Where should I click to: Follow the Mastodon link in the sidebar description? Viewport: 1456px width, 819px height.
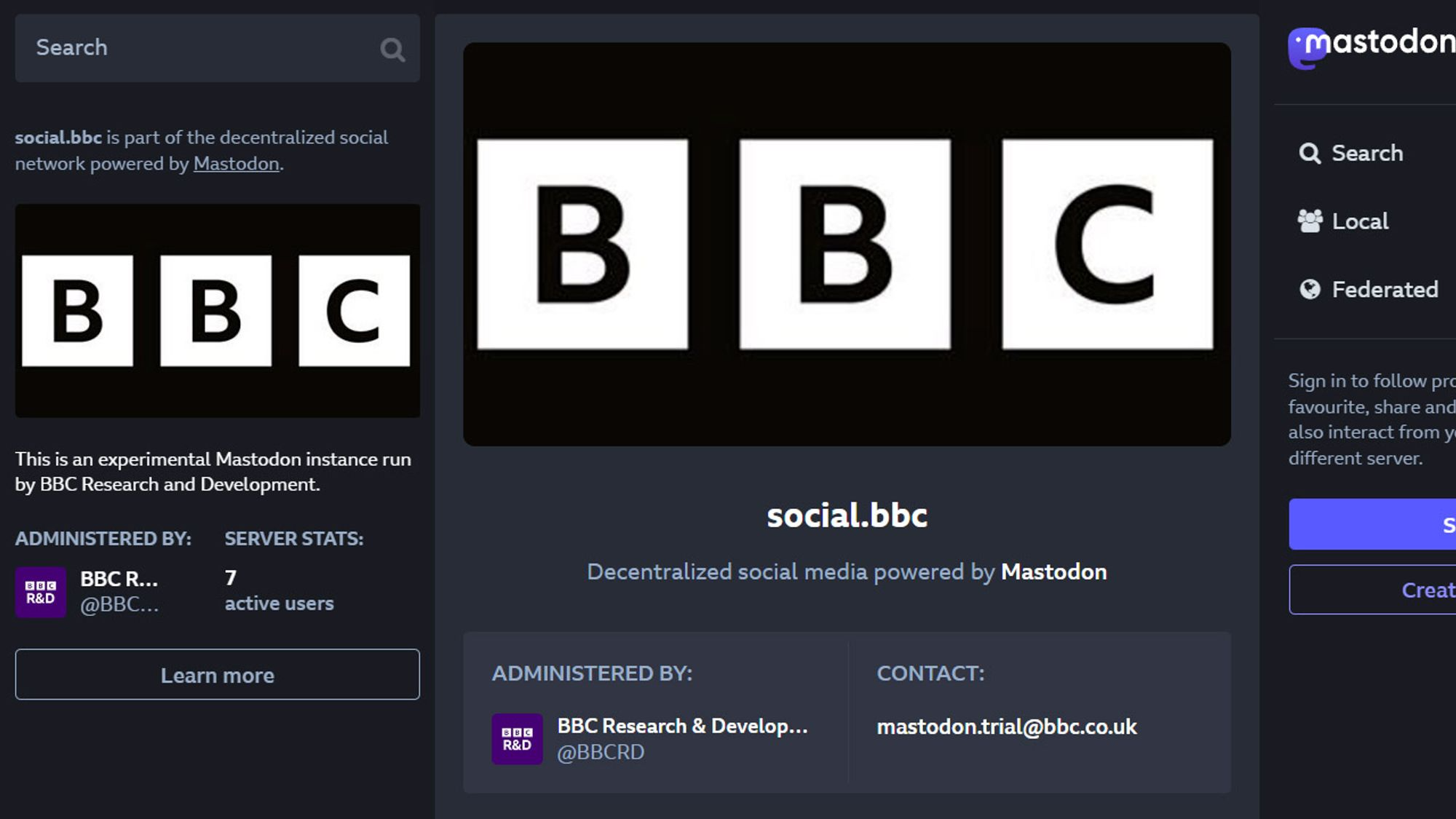click(236, 164)
